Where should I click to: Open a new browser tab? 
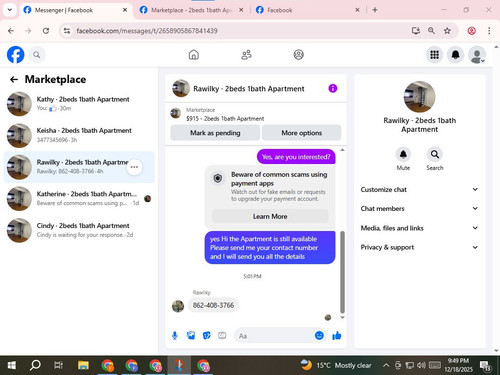click(375, 10)
